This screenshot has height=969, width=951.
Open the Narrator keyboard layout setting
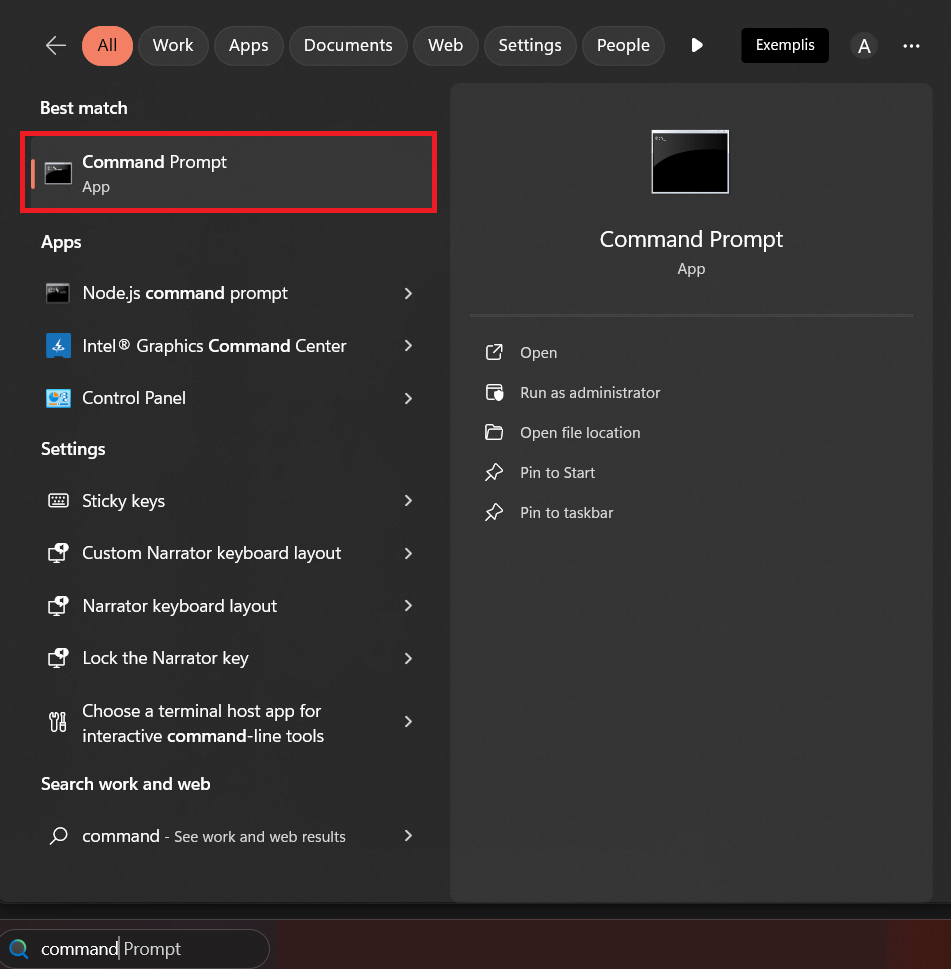click(x=229, y=606)
